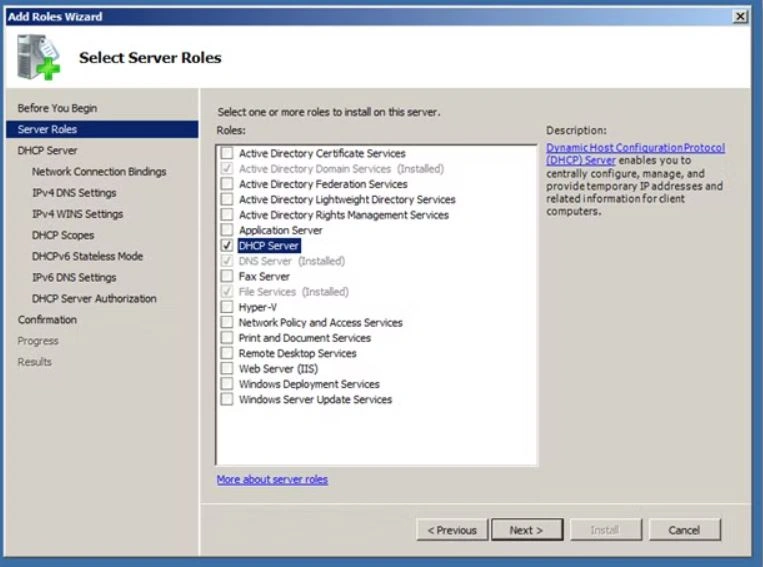Uncheck the DHCP Server role checkbox

tap(227, 245)
